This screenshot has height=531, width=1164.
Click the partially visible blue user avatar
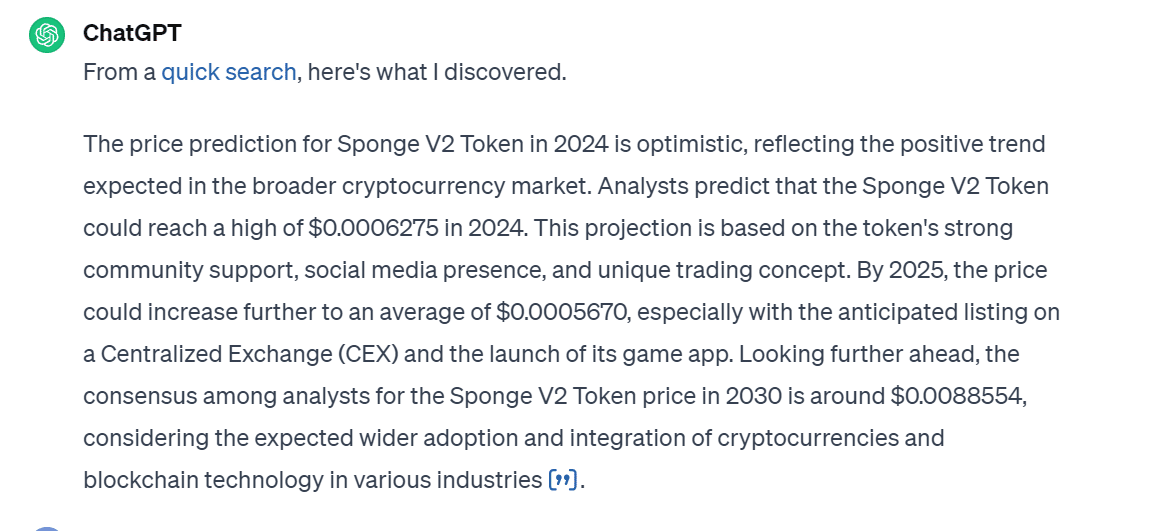pos(47,528)
